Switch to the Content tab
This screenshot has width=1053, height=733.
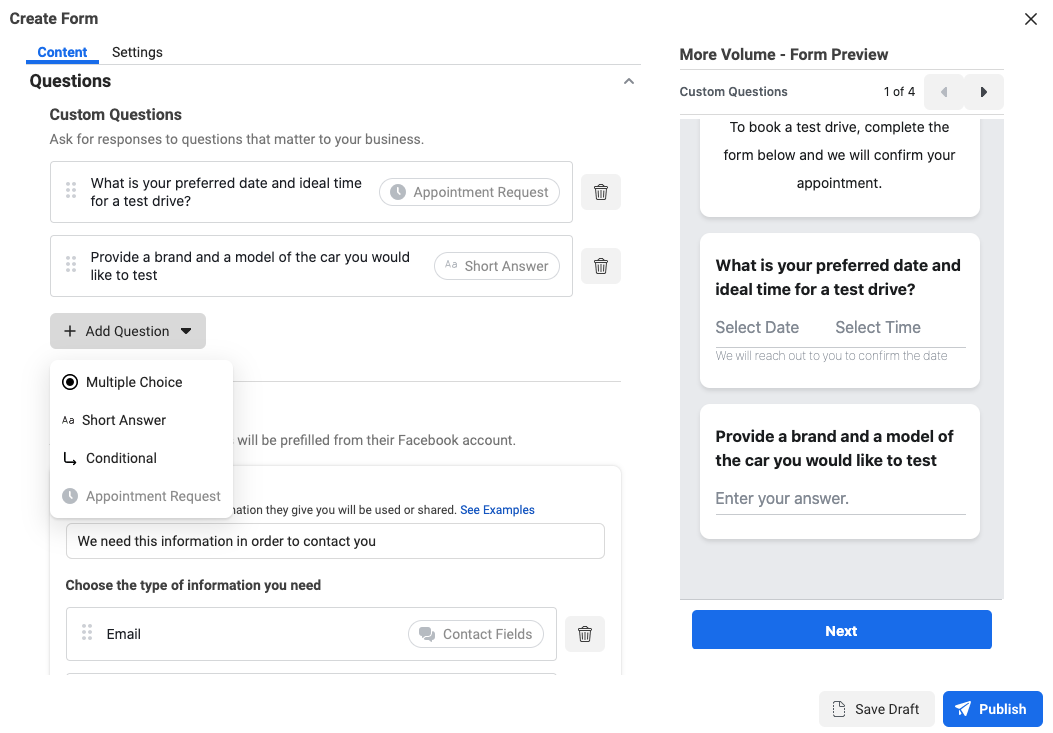click(62, 52)
